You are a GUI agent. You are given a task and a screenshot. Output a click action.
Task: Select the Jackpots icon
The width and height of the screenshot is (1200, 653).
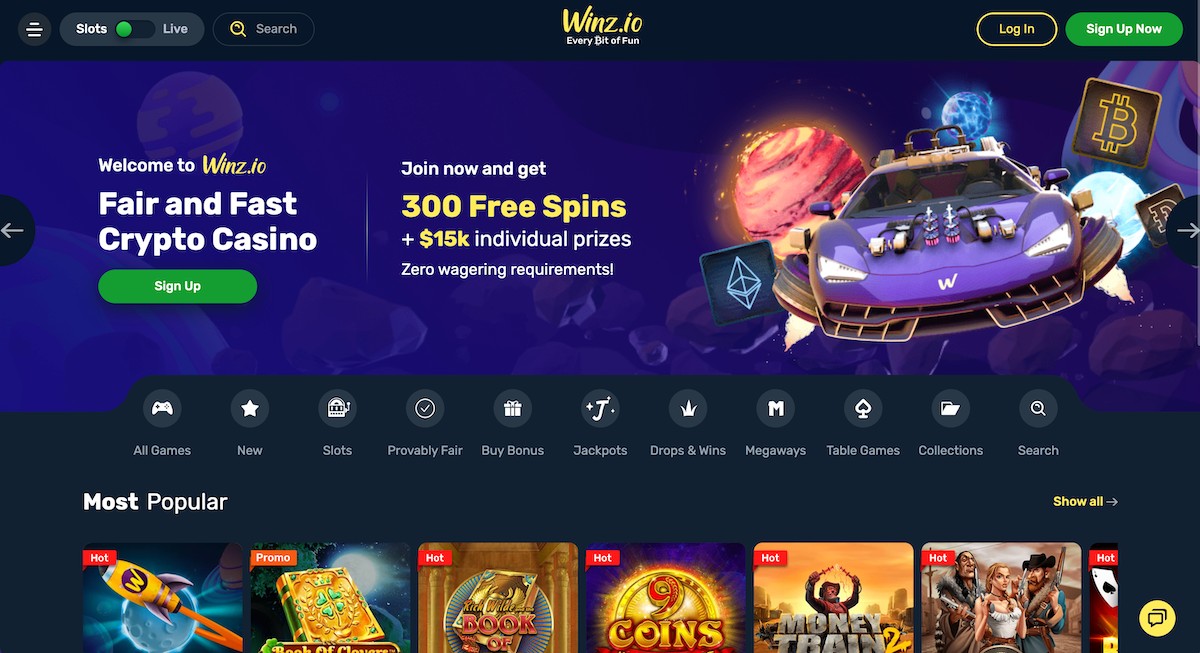click(x=600, y=408)
